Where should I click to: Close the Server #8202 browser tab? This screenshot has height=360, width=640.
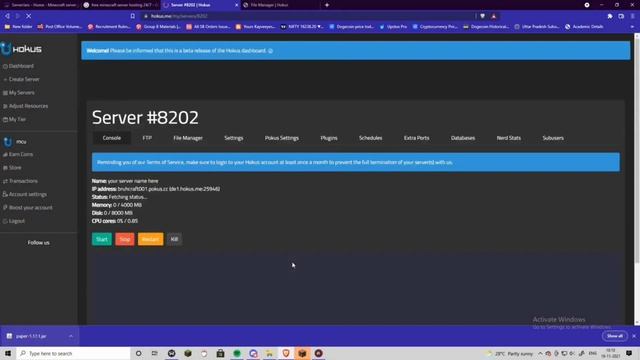click(x=236, y=5)
